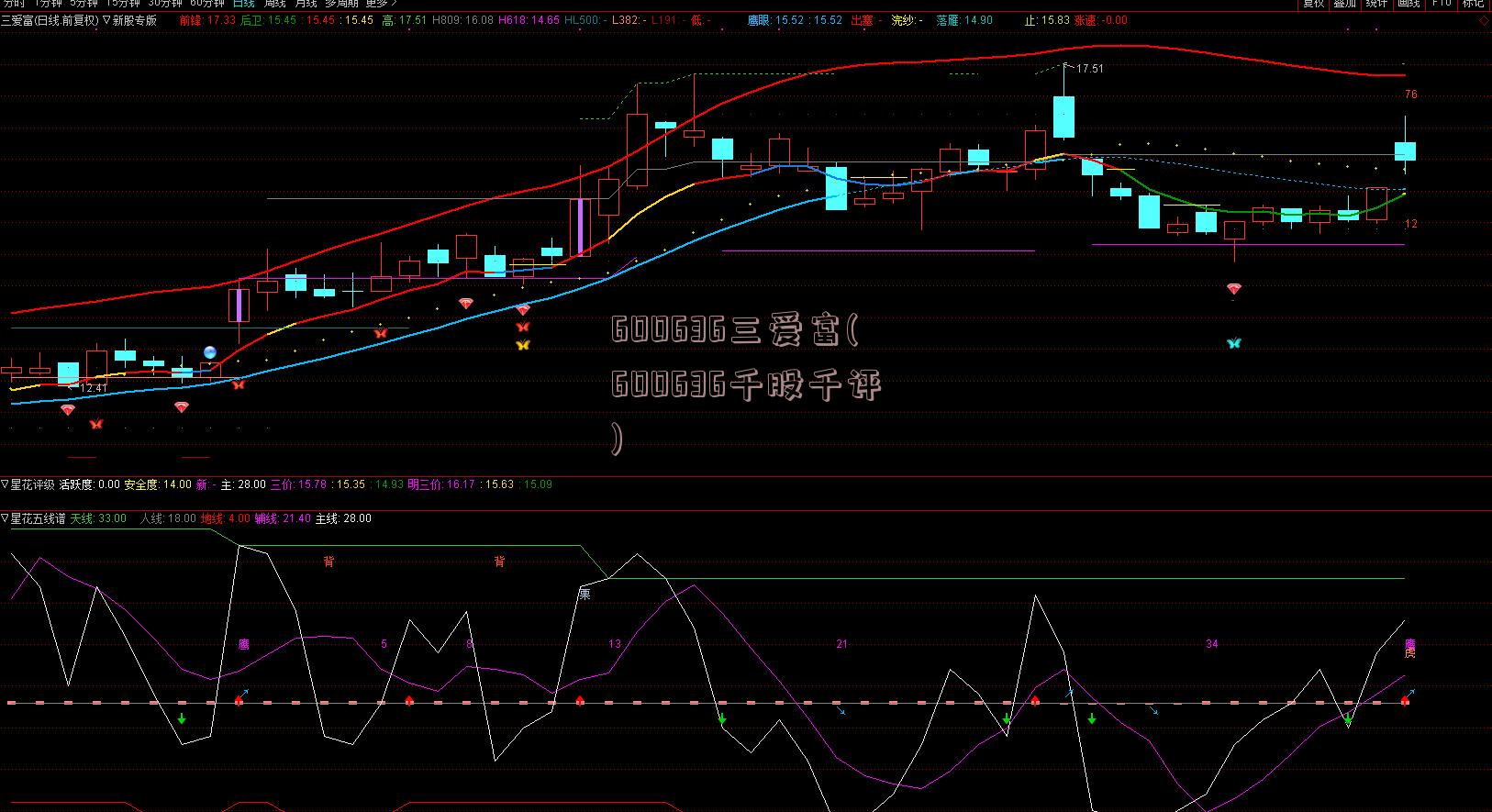Click the leftmost green down arrow in indicator panel
Image resolution: width=1492 pixels, height=812 pixels.
click(x=182, y=718)
